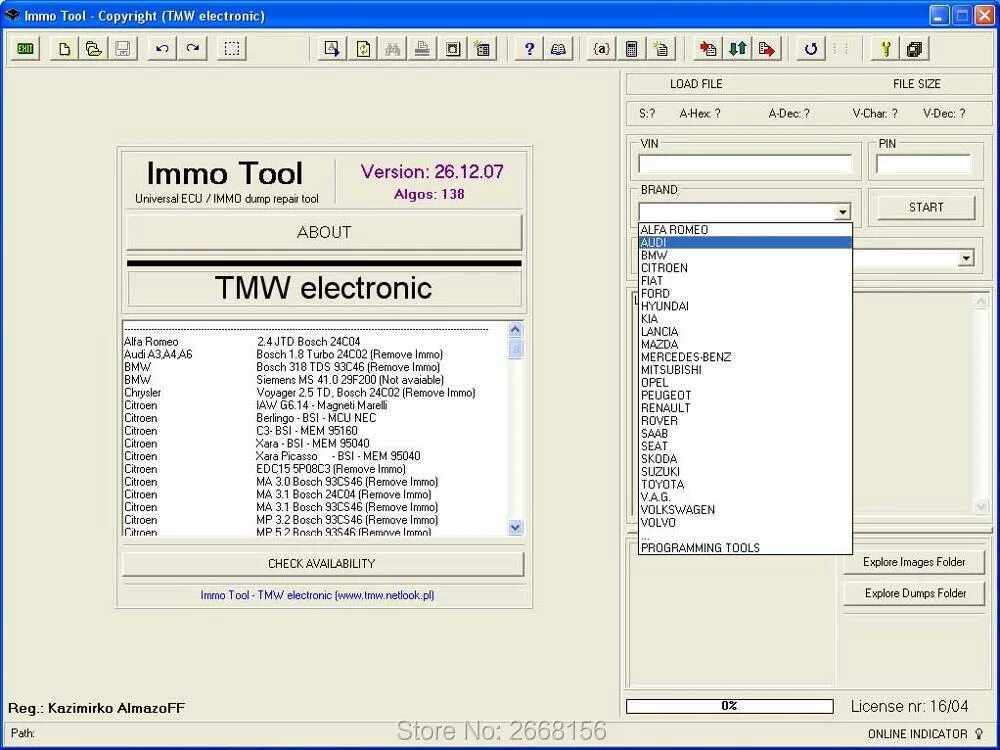Activate the dashed-rectangle selection tool
Viewport: 1000px width, 750px height.
pyautogui.click(x=232, y=48)
